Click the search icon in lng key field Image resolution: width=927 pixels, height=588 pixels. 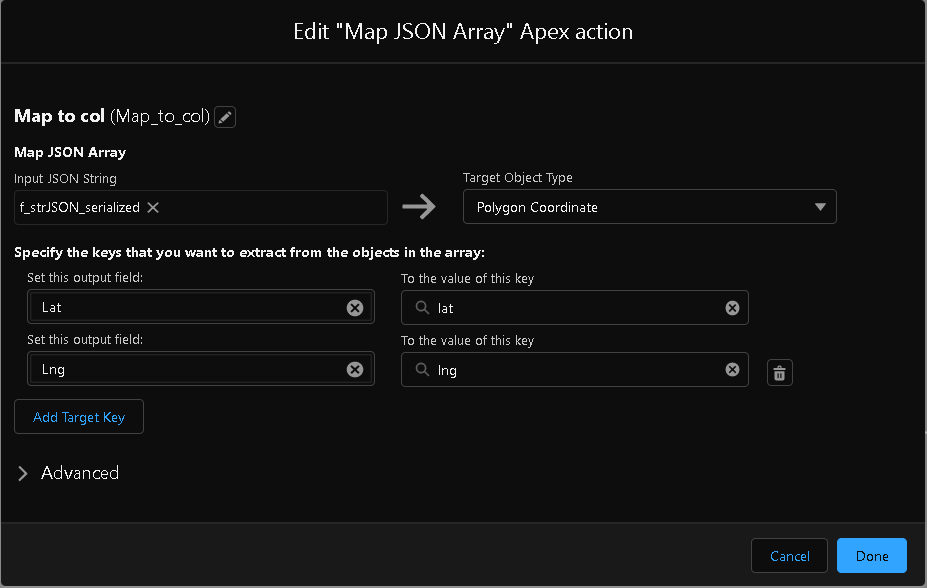(x=422, y=369)
